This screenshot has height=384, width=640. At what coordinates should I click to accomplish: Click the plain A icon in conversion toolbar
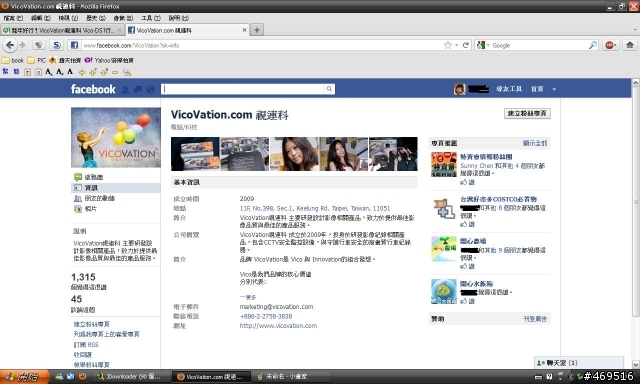pyautogui.click(x=70, y=72)
